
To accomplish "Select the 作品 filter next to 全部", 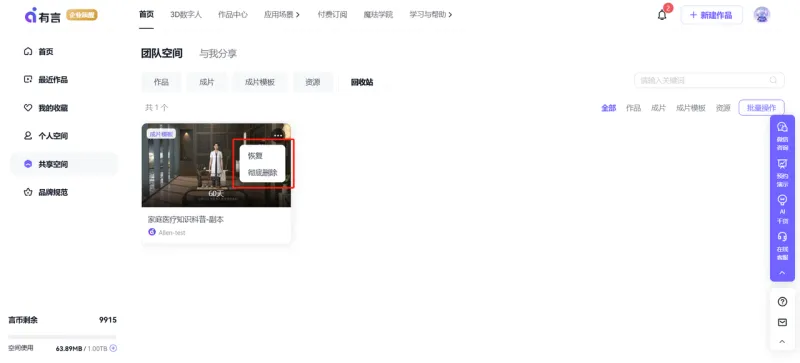I will tap(633, 108).
